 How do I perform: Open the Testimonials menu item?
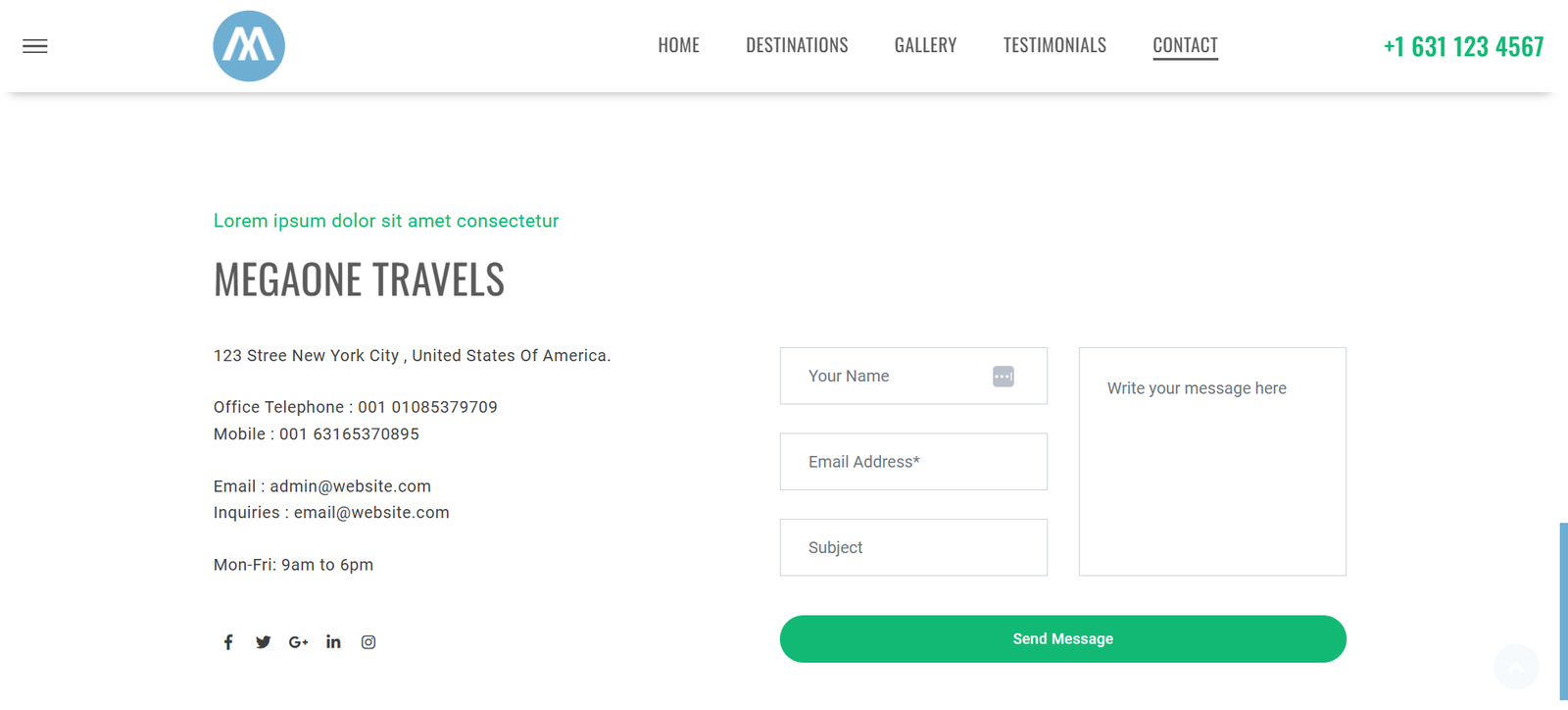(1054, 45)
